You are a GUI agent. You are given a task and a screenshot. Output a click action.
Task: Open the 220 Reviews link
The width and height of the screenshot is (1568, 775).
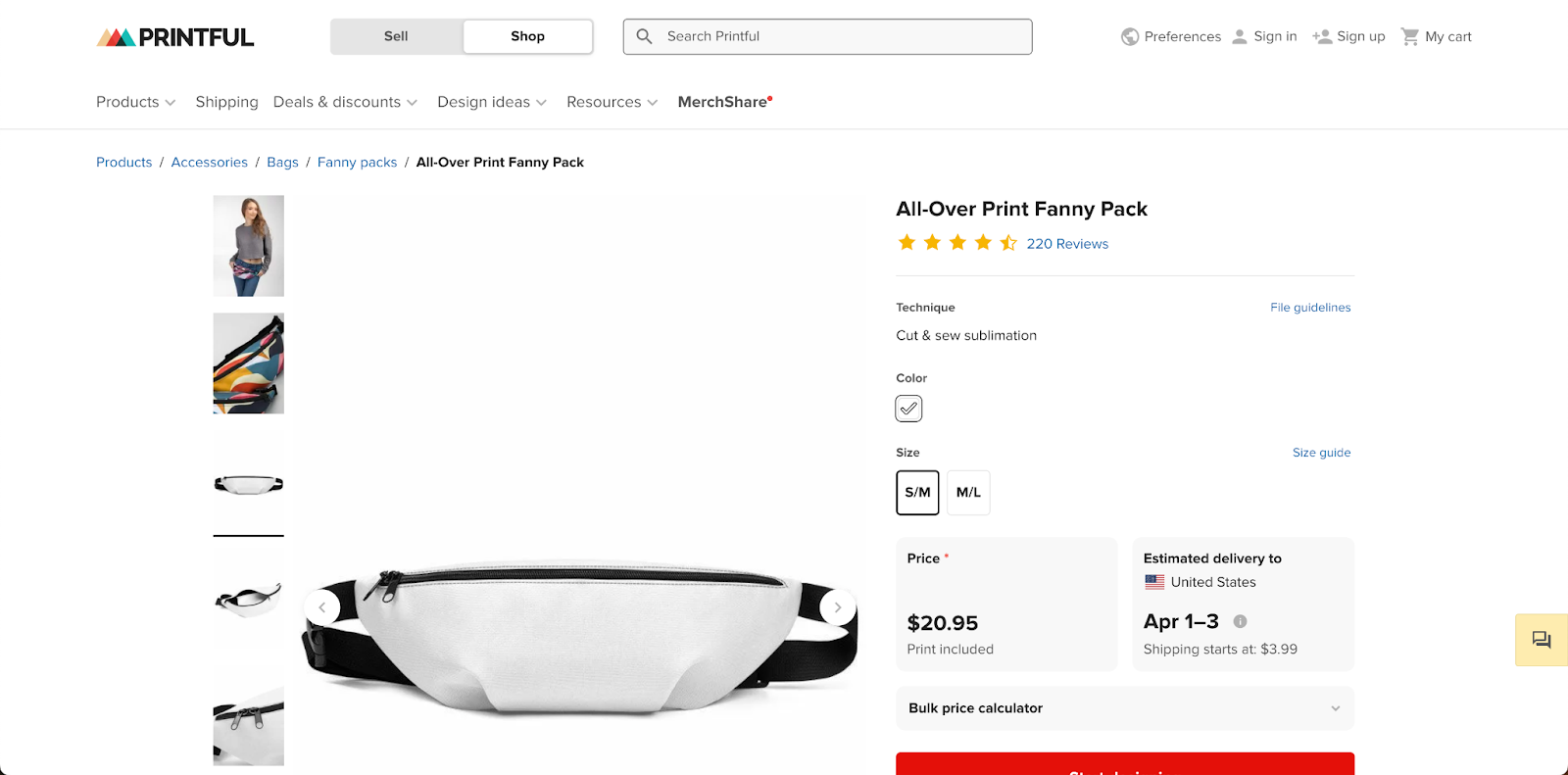1067,243
